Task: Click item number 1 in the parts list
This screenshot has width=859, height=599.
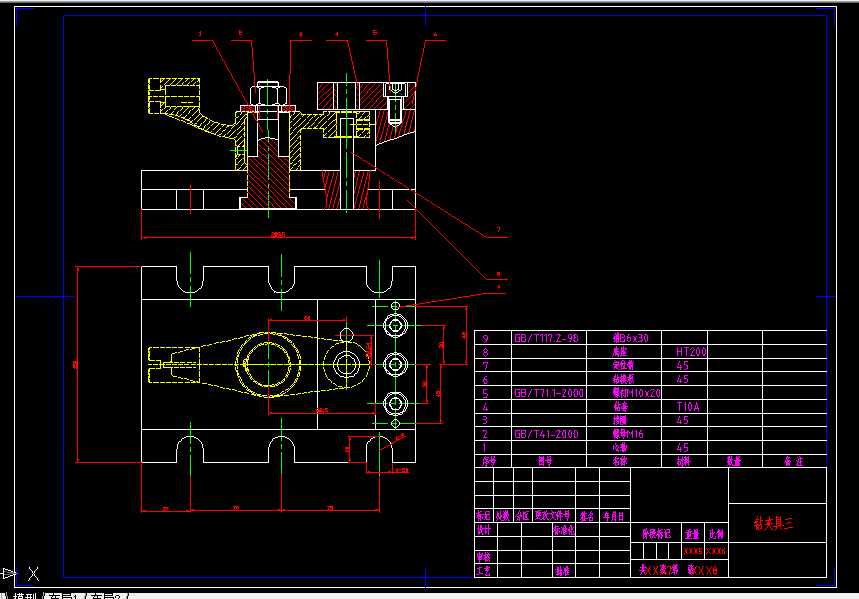Action: click(x=484, y=448)
